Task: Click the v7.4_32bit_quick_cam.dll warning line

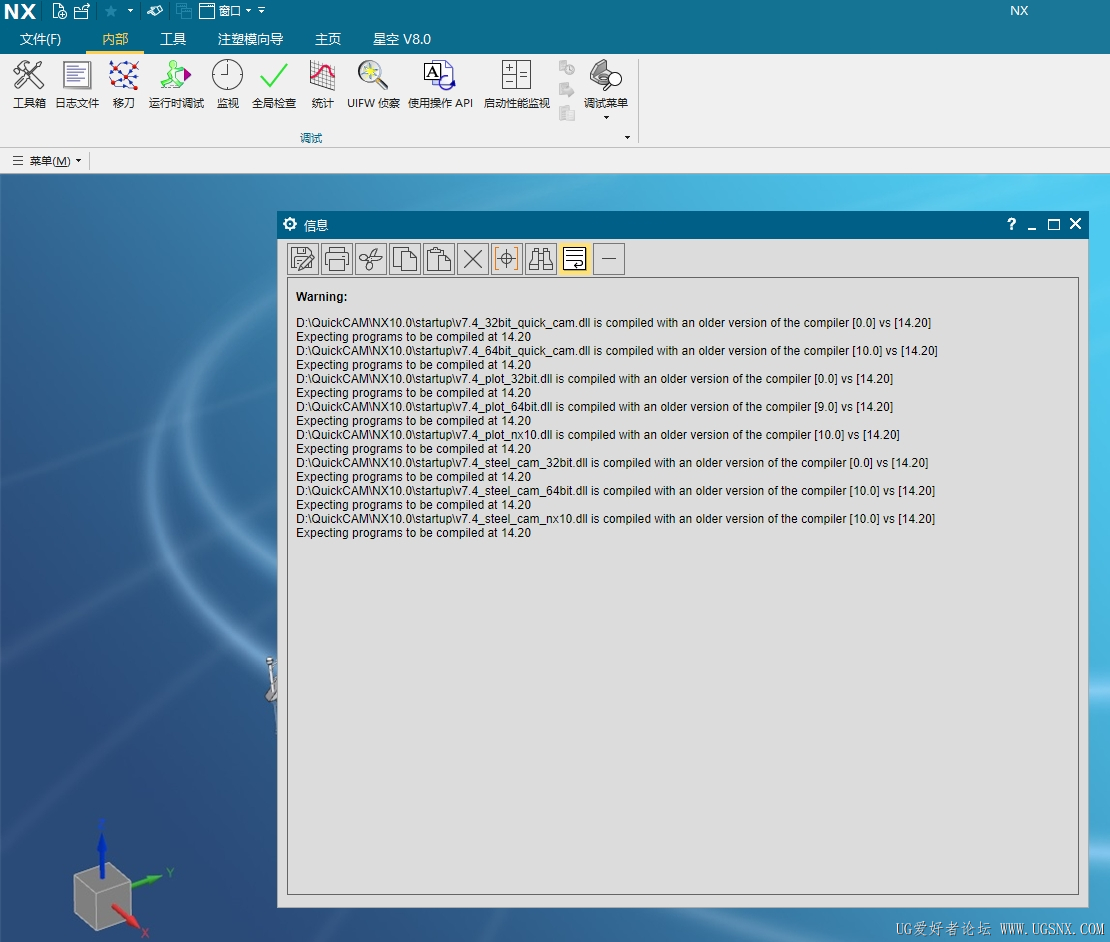Action: pyautogui.click(x=614, y=323)
